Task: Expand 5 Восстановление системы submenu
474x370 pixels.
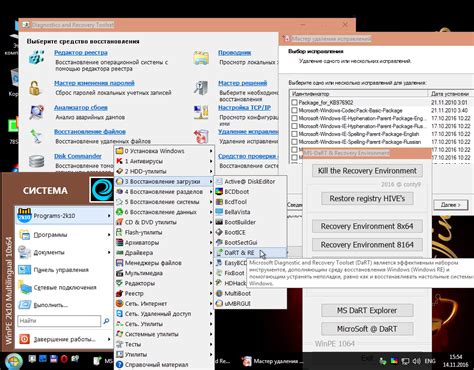Action: 164,202
